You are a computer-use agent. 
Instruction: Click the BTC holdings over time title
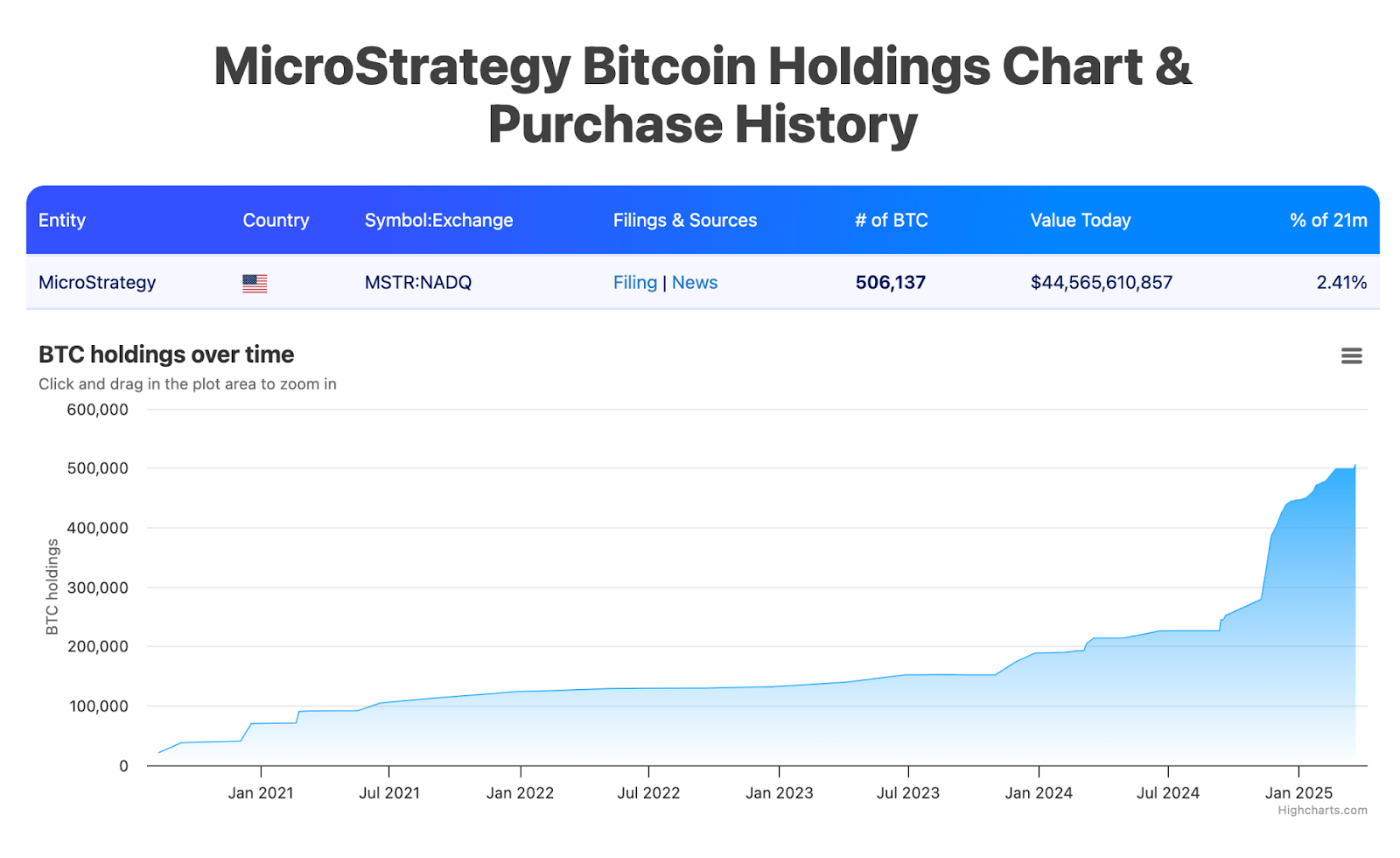click(x=166, y=355)
